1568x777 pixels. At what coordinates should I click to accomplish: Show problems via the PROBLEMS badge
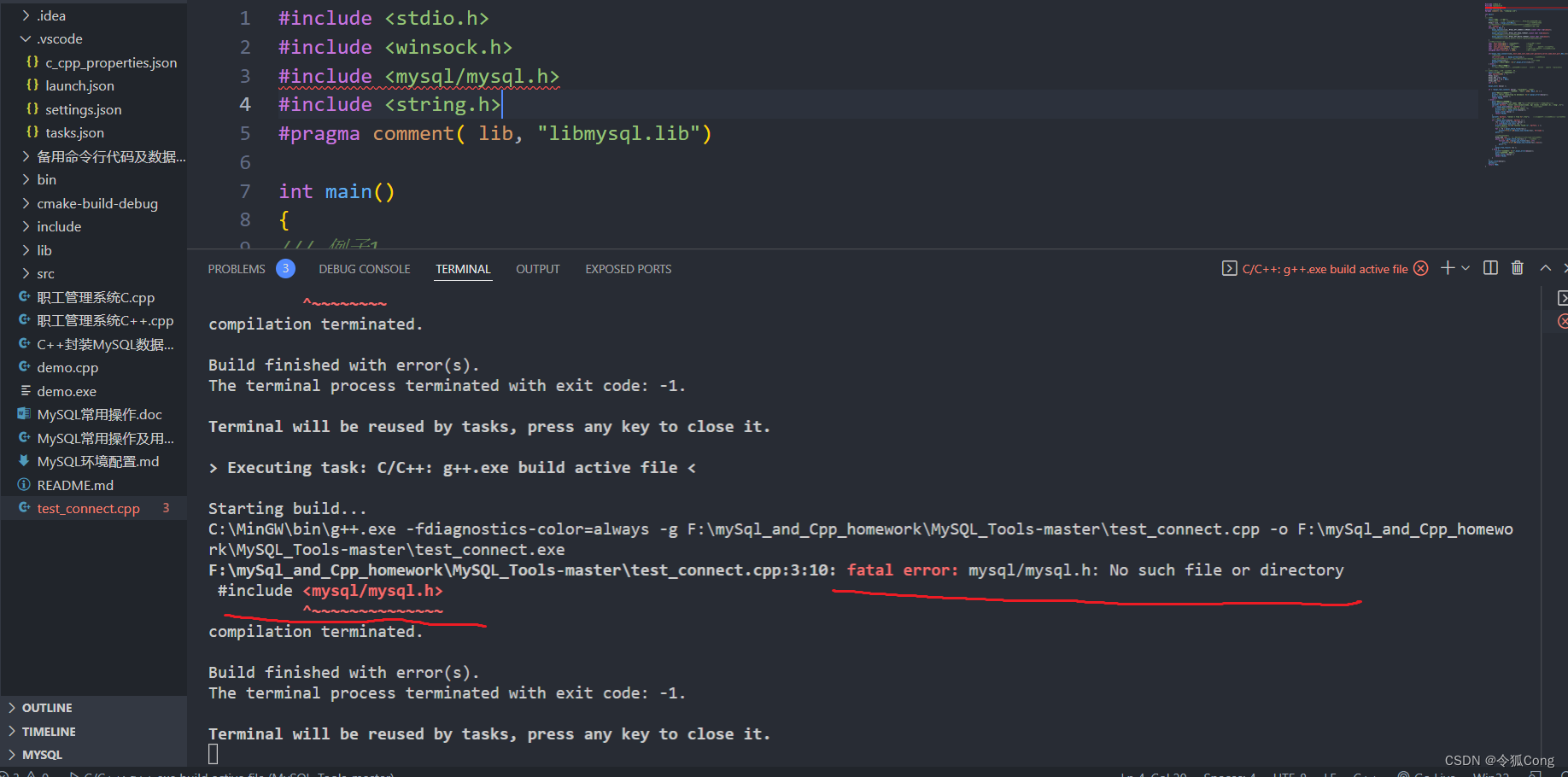point(285,267)
